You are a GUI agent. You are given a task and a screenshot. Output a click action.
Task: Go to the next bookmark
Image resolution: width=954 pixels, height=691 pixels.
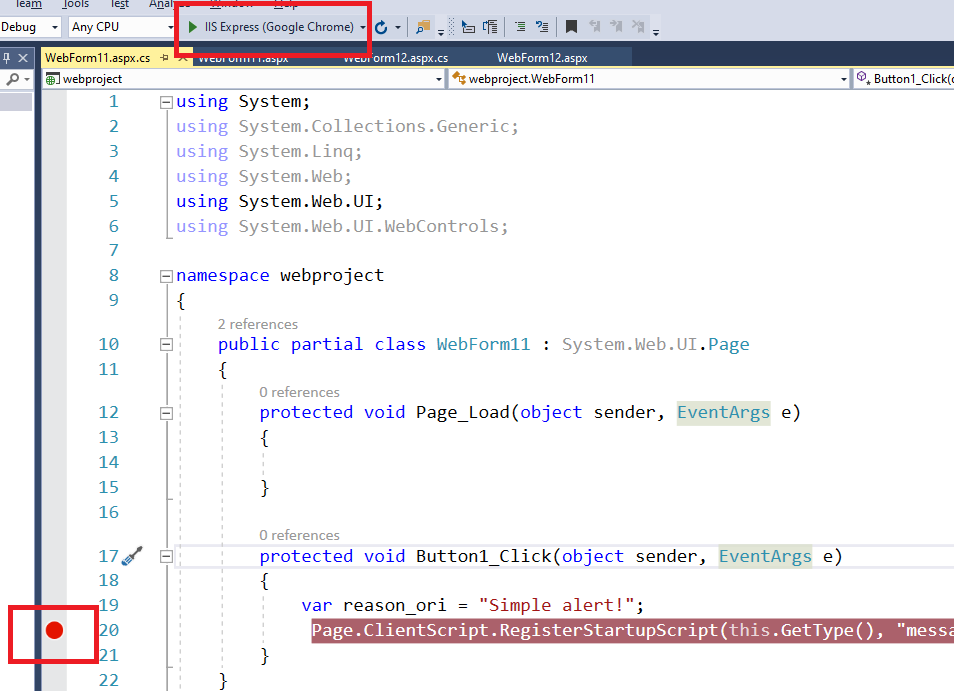point(616,26)
